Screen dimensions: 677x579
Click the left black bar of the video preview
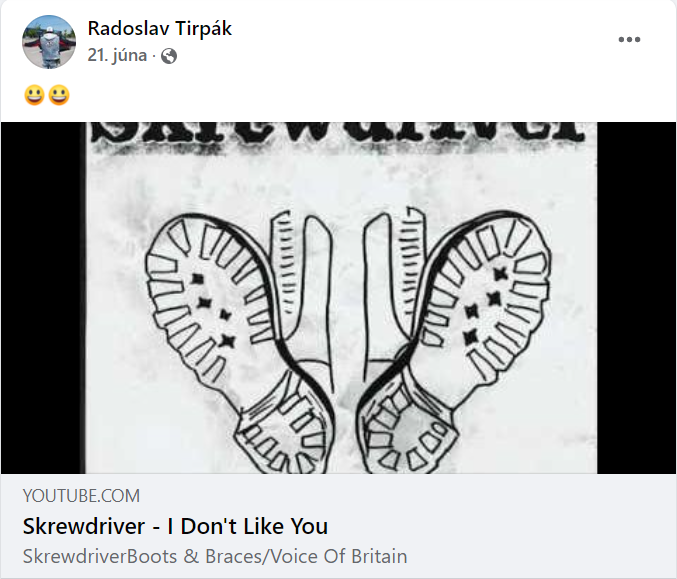pyautogui.click(x=42, y=298)
